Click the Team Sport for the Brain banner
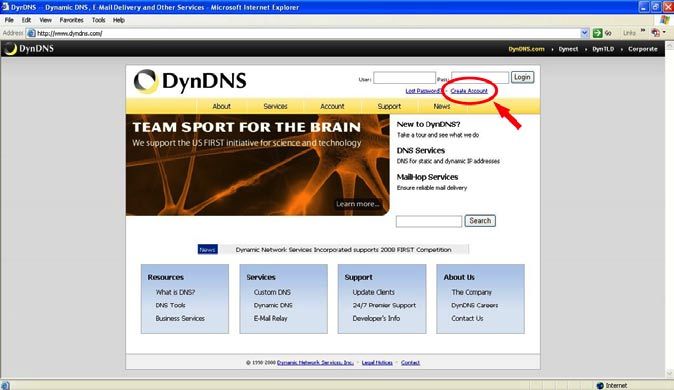This screenshot has height=390, width=674. [x=258, y=165]
